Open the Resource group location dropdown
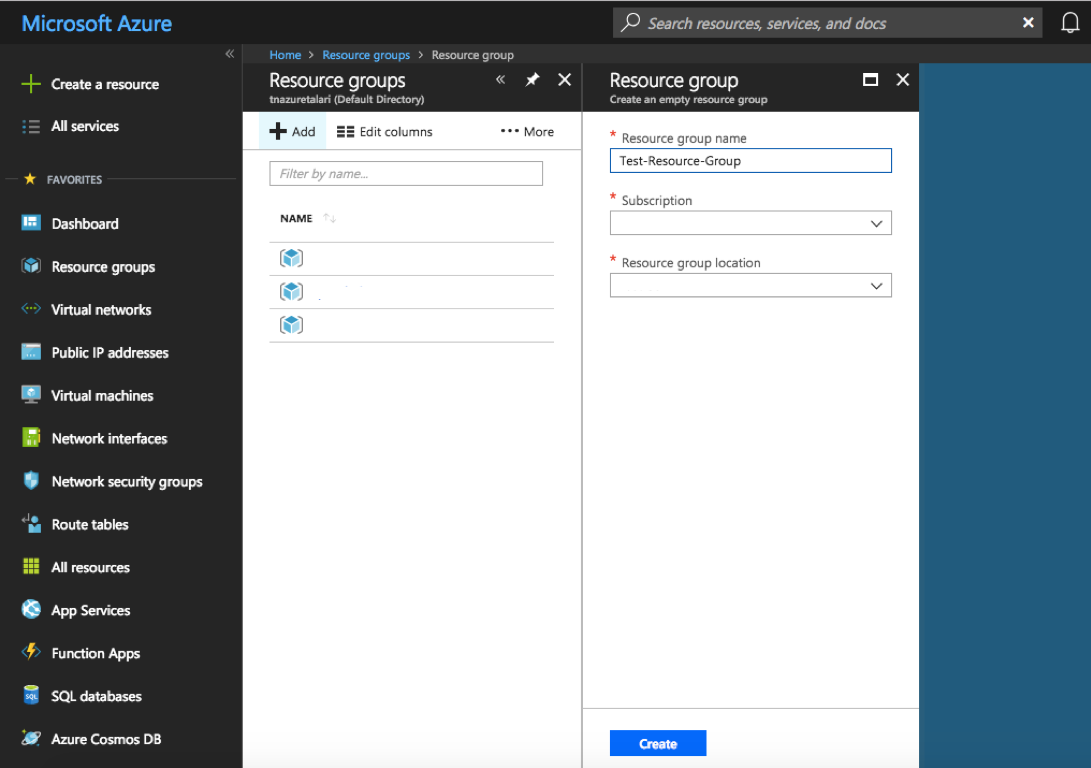This screenshot has width=1091, height=768. tap(750, 286)
